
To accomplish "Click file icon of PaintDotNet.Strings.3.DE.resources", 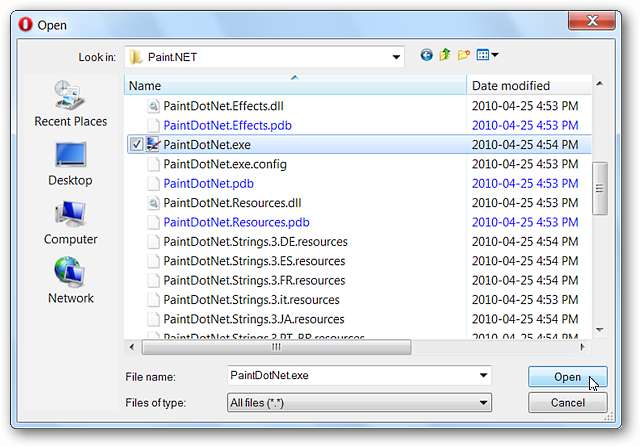I will click(153, 242).
